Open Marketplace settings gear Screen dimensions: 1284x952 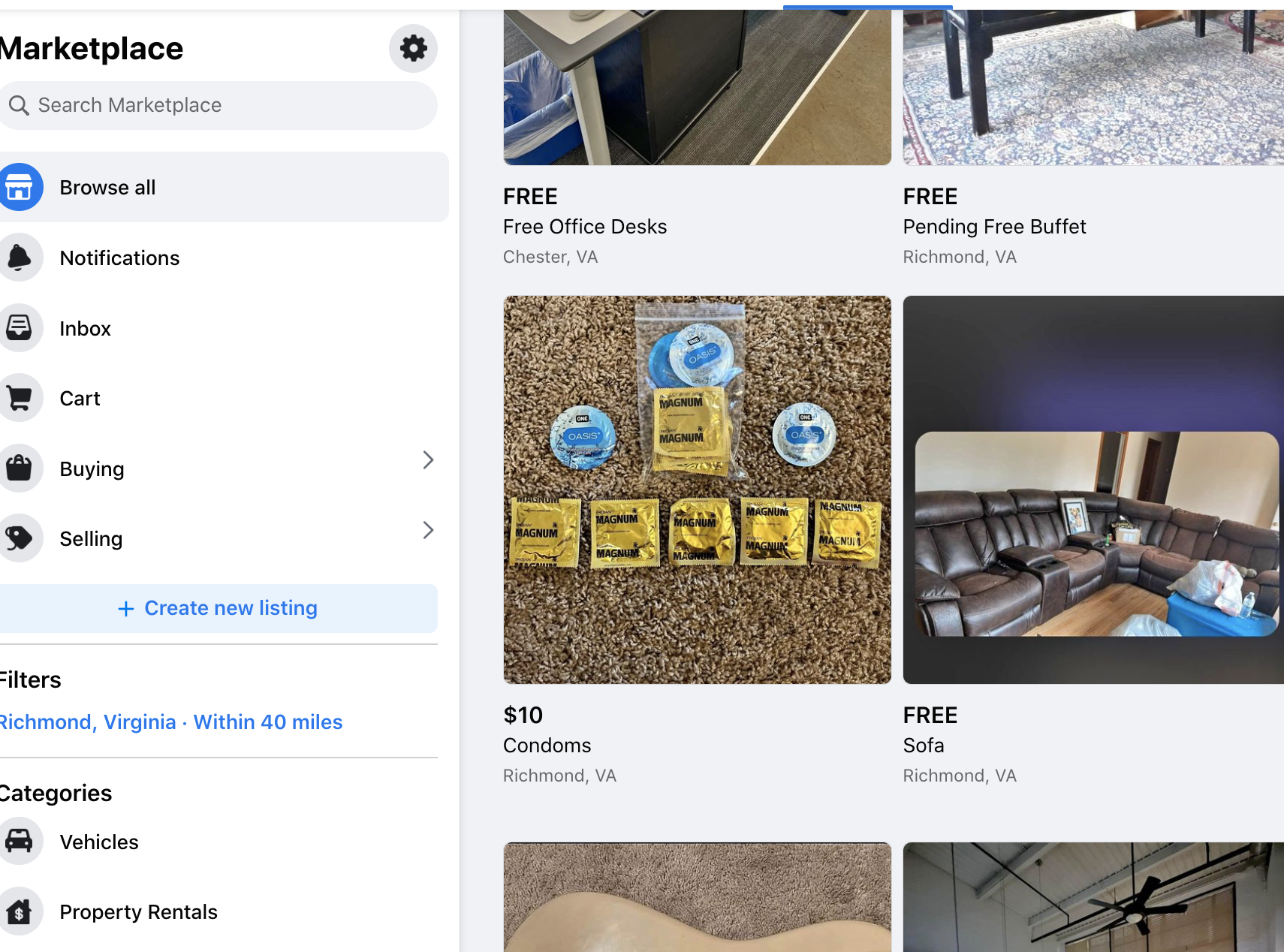coord(413,49)
